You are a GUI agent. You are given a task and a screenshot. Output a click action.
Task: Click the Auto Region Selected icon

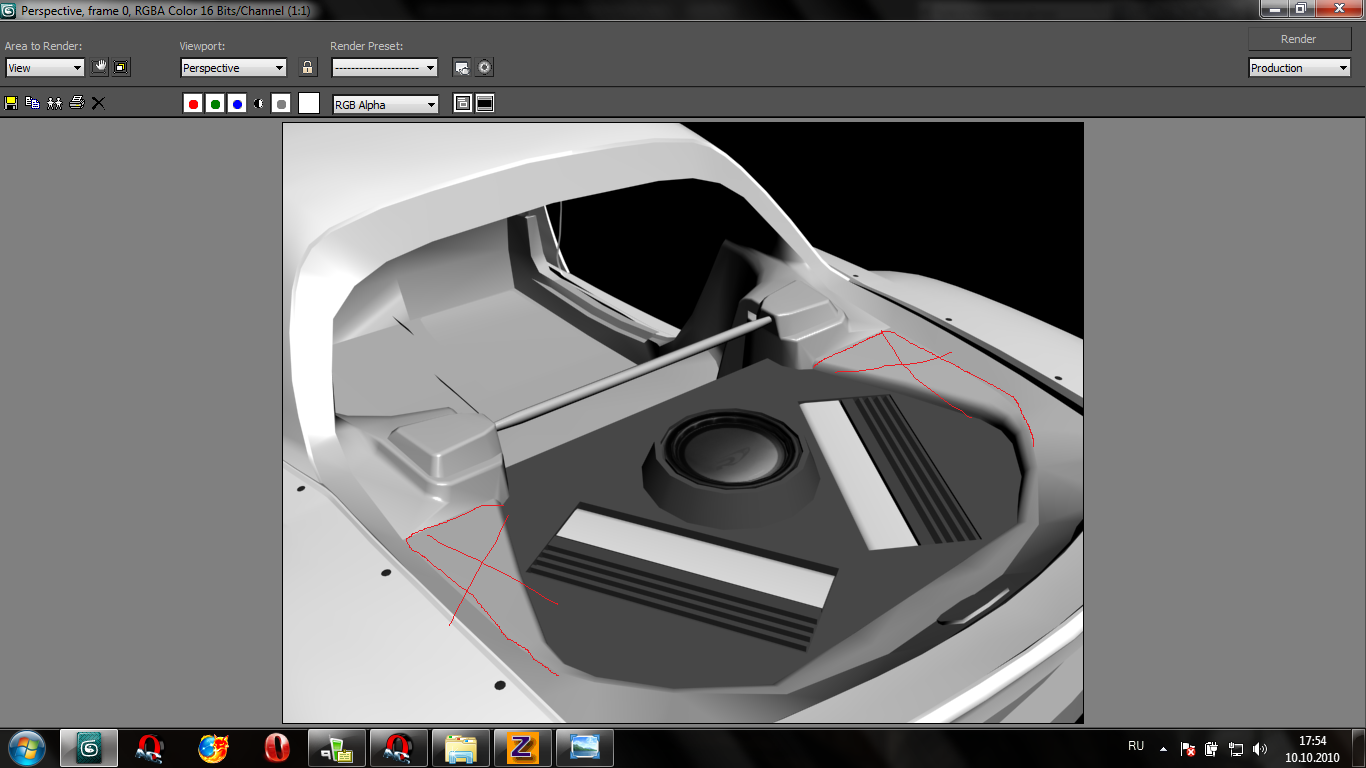tap(121, 68)
